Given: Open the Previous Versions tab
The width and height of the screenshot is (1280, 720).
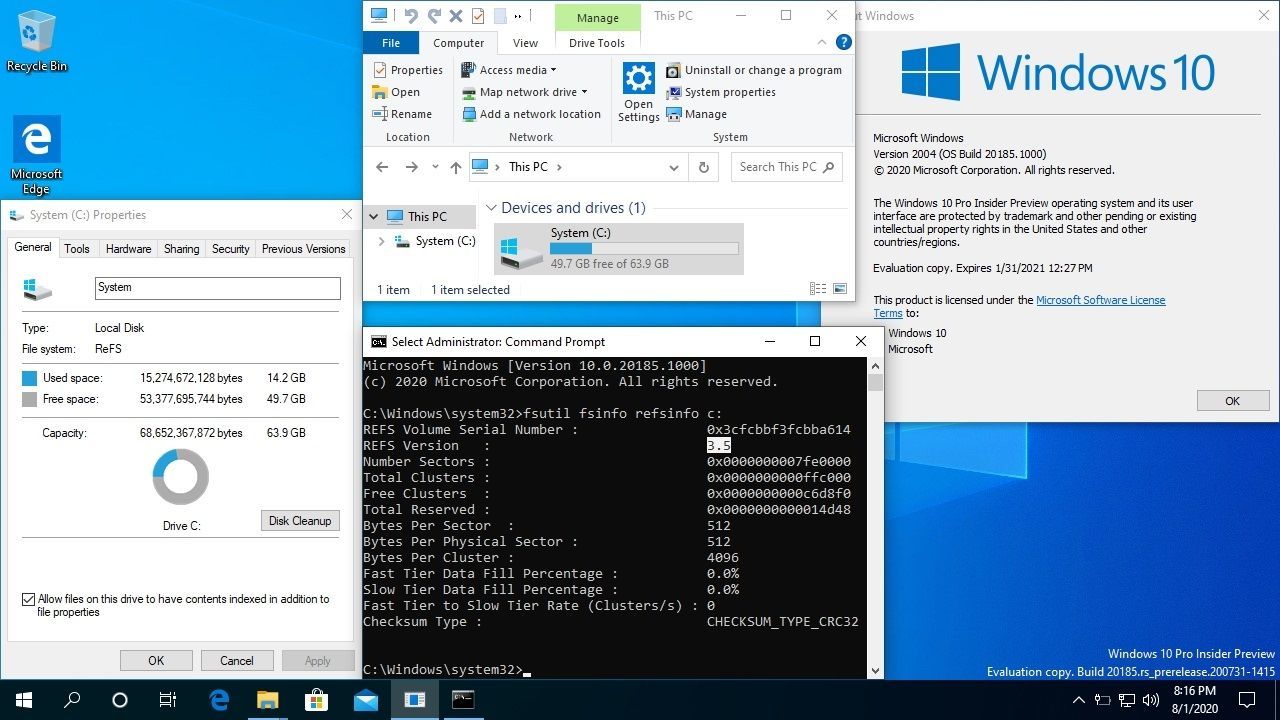Looking at the screenshot, I should [x=303, y=249].
